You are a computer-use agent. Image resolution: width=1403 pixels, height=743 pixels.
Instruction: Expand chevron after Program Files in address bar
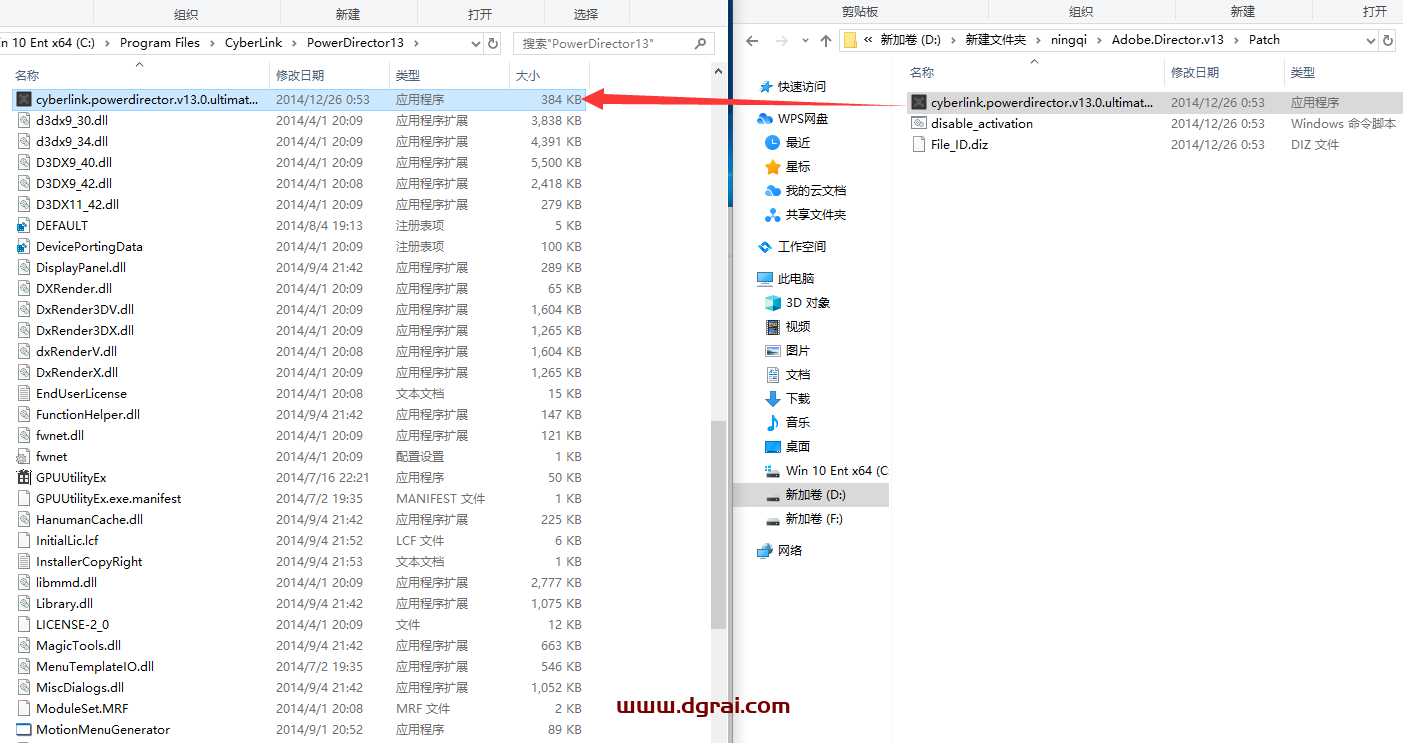(x=212, y=43)
